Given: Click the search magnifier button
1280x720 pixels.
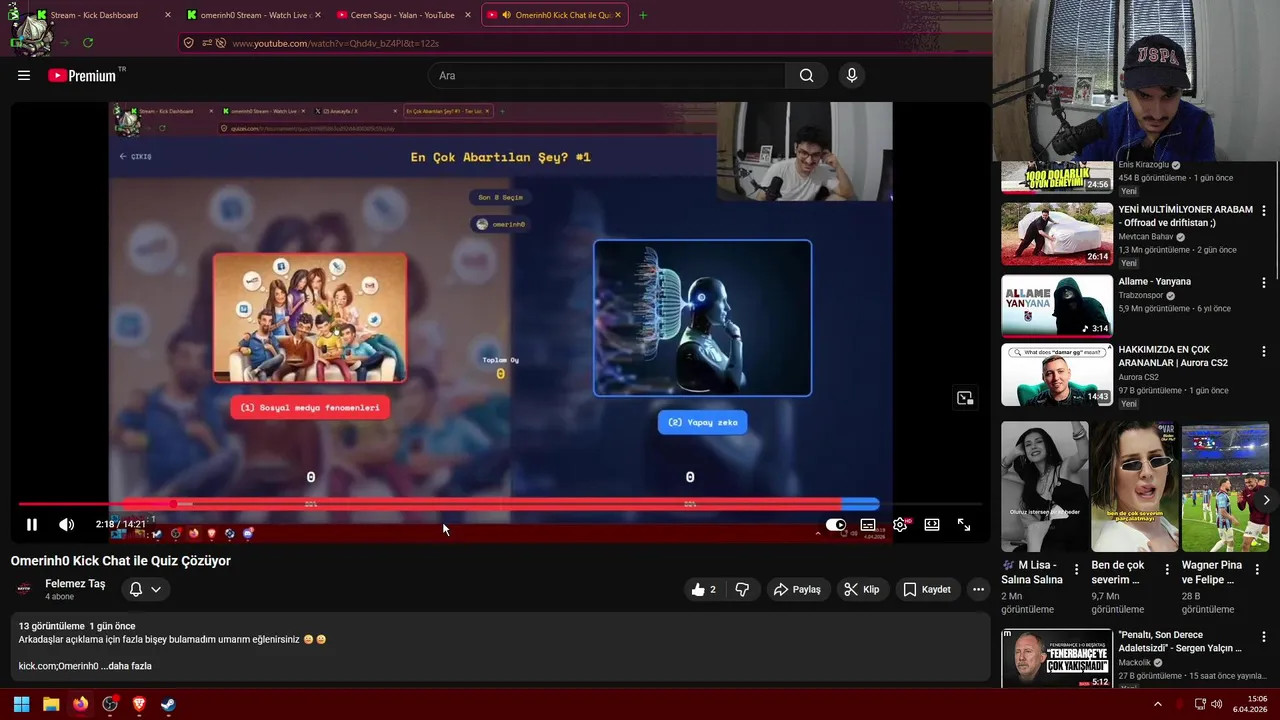Looking at the screenshot, I should (x=806, y=76).
